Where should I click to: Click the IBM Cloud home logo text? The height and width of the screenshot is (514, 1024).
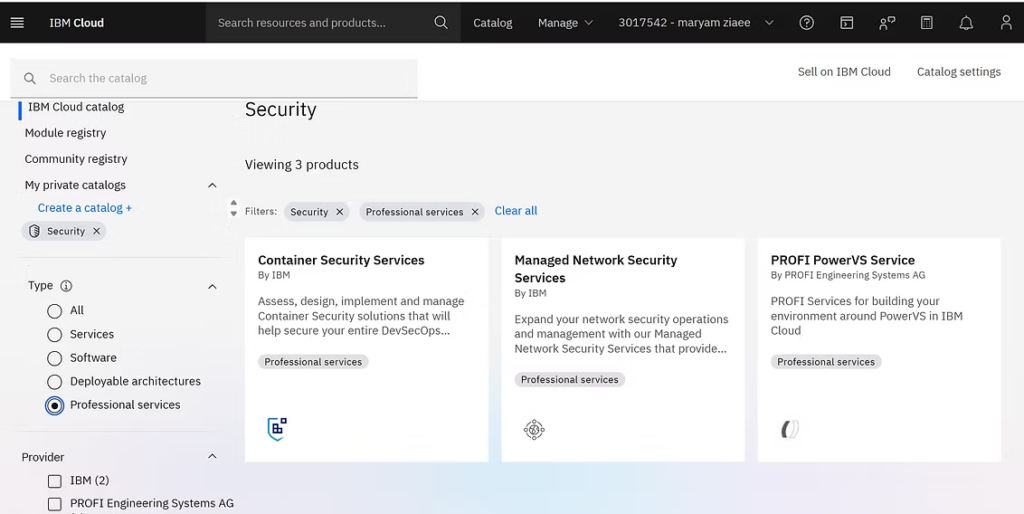point(76,23)
